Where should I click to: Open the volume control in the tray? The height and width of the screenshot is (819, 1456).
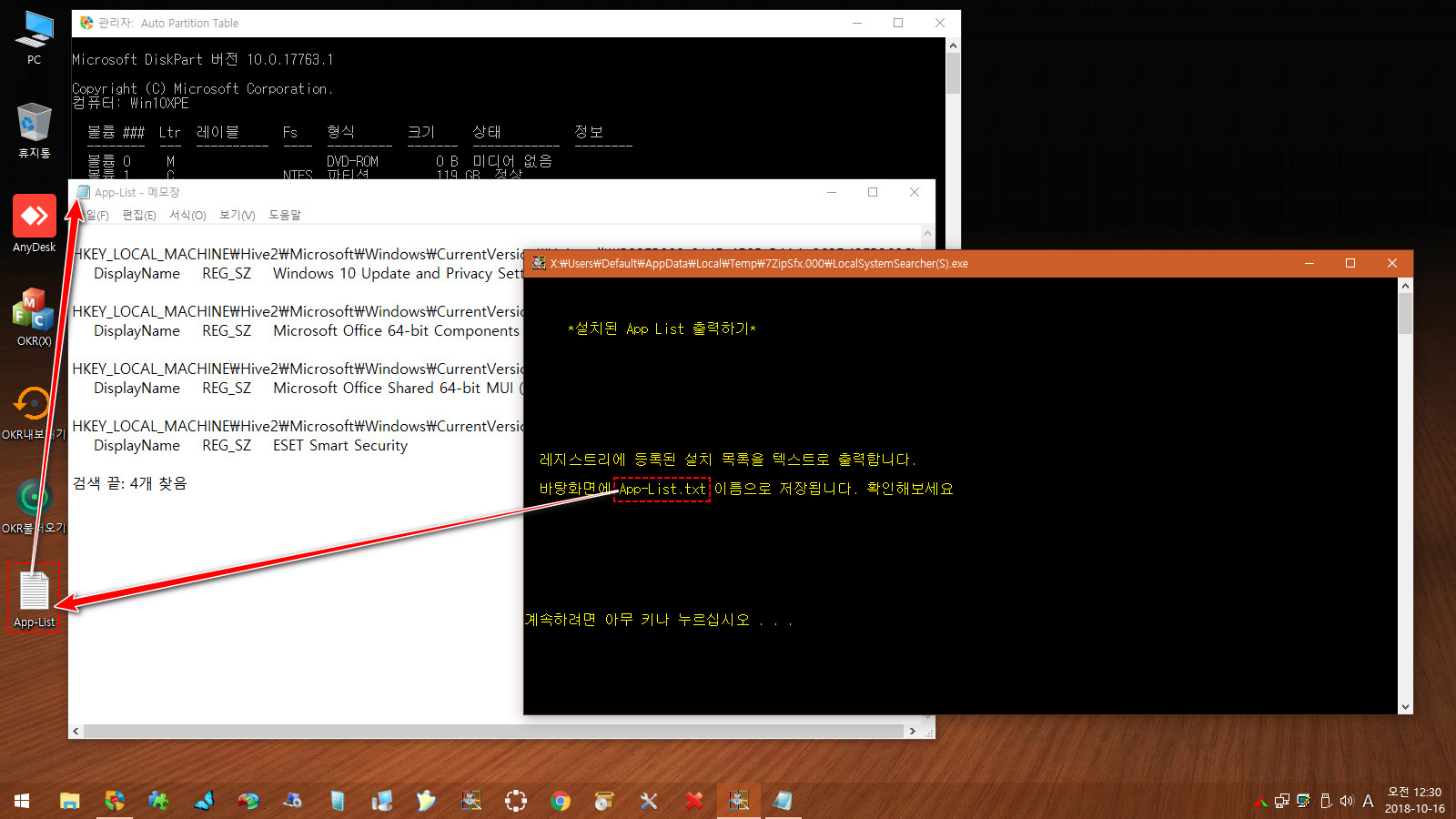pyautogui.click(x=1347, y=801)
